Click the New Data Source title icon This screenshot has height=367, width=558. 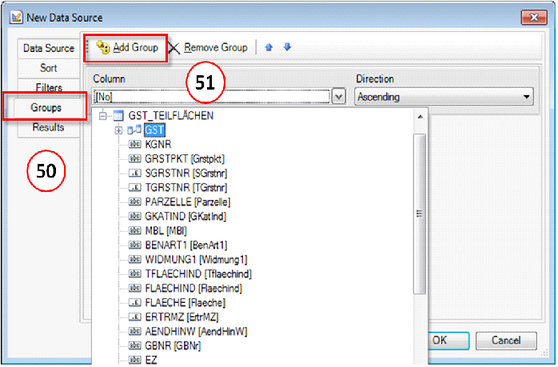point(16,17)
